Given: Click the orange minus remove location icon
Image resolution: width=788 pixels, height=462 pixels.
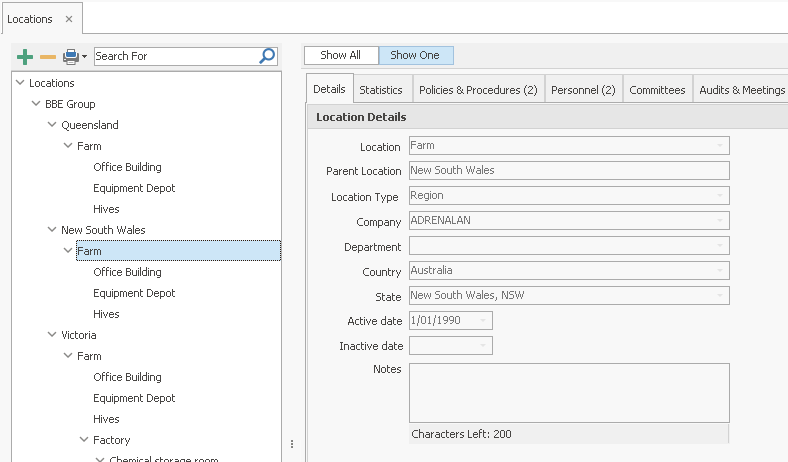Looking at the screenshot, I should [x=47, y=57].
